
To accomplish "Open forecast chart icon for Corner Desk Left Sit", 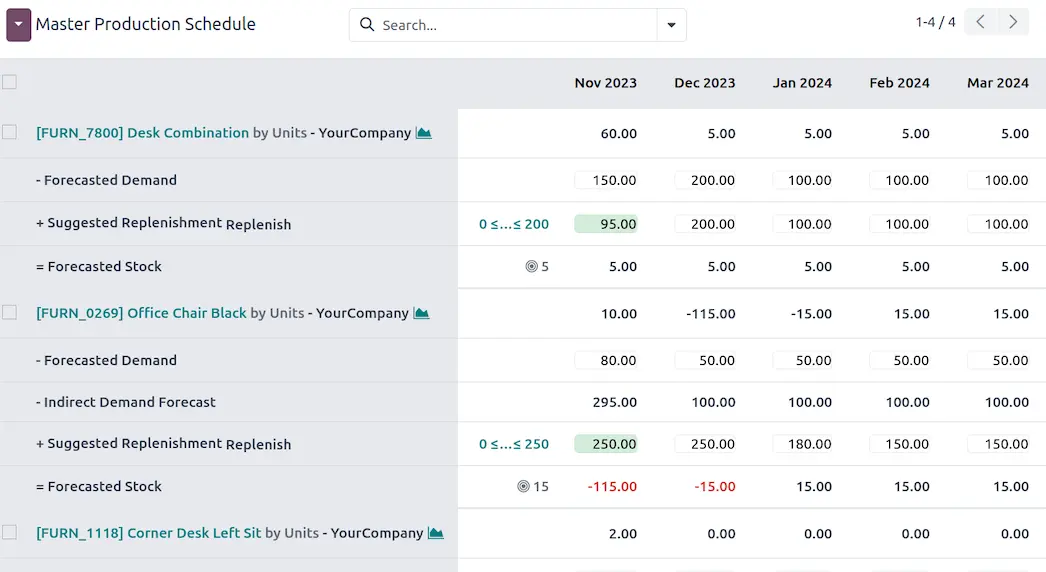I will click(x=435, y=533).
